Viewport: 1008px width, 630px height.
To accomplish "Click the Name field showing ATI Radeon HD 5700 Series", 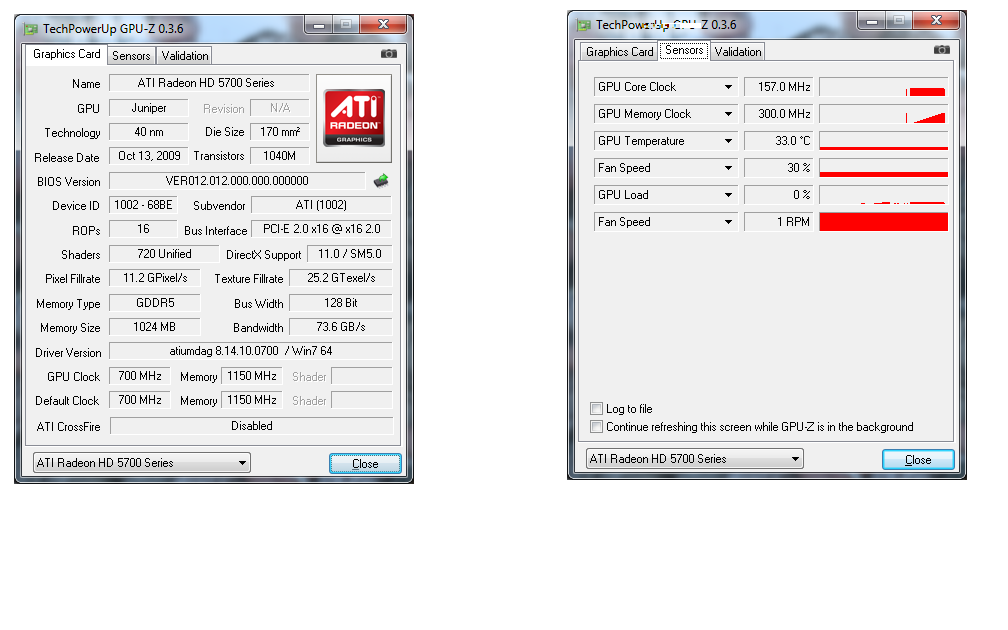I will click(x=209, y=83).
